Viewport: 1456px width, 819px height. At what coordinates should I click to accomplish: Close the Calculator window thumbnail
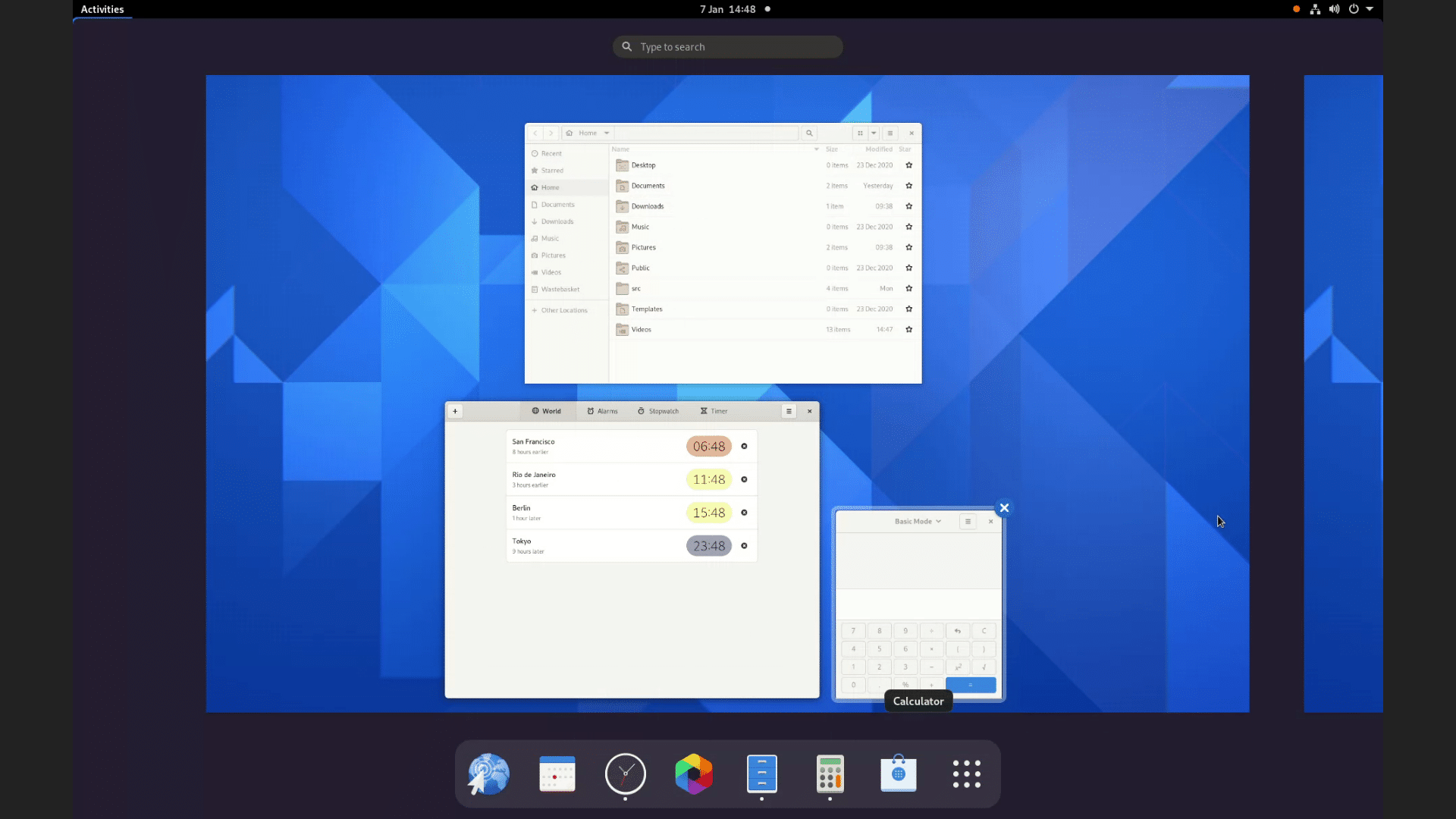coord(1004,508)
